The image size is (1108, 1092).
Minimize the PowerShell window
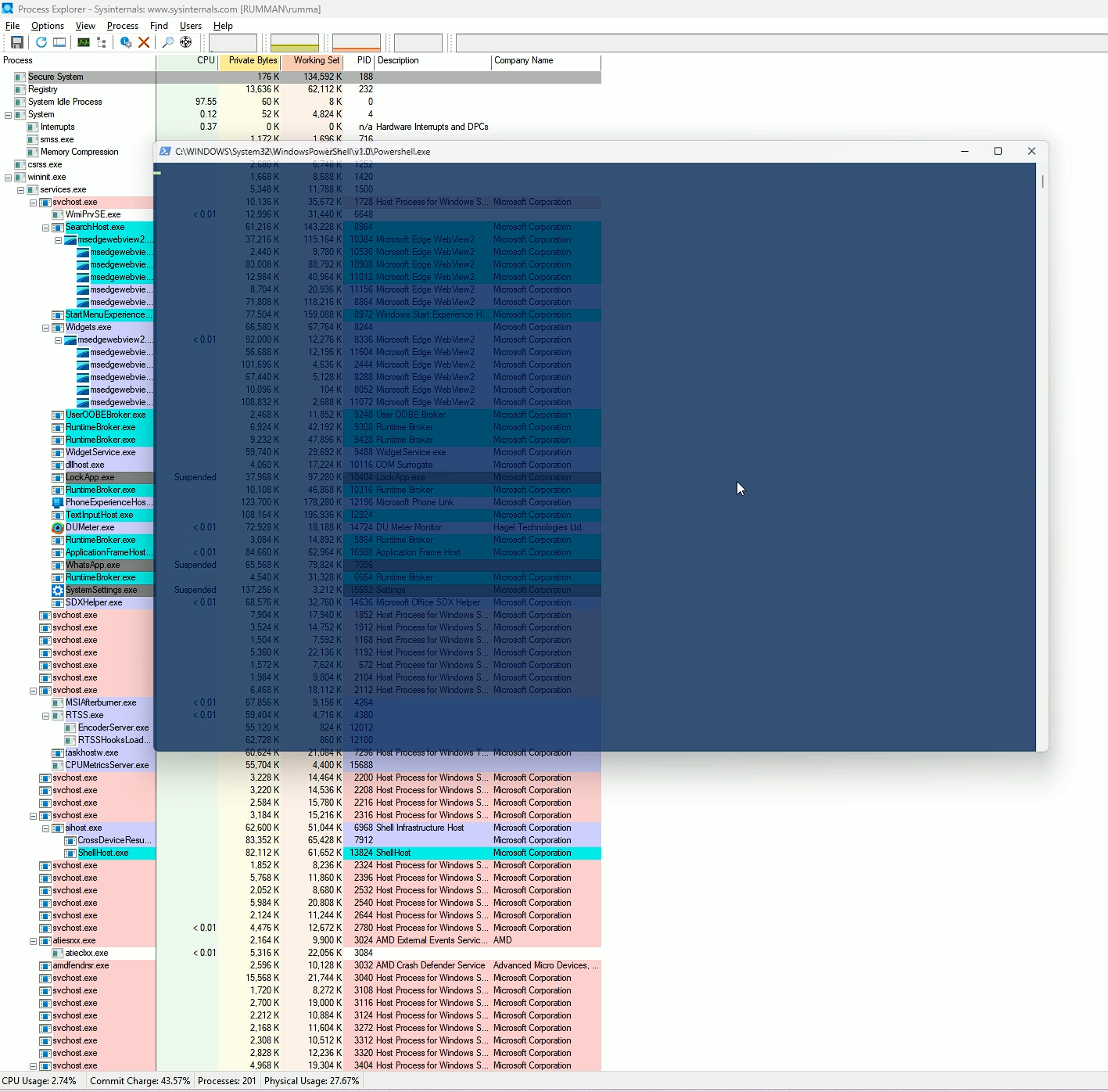point(965,151)
